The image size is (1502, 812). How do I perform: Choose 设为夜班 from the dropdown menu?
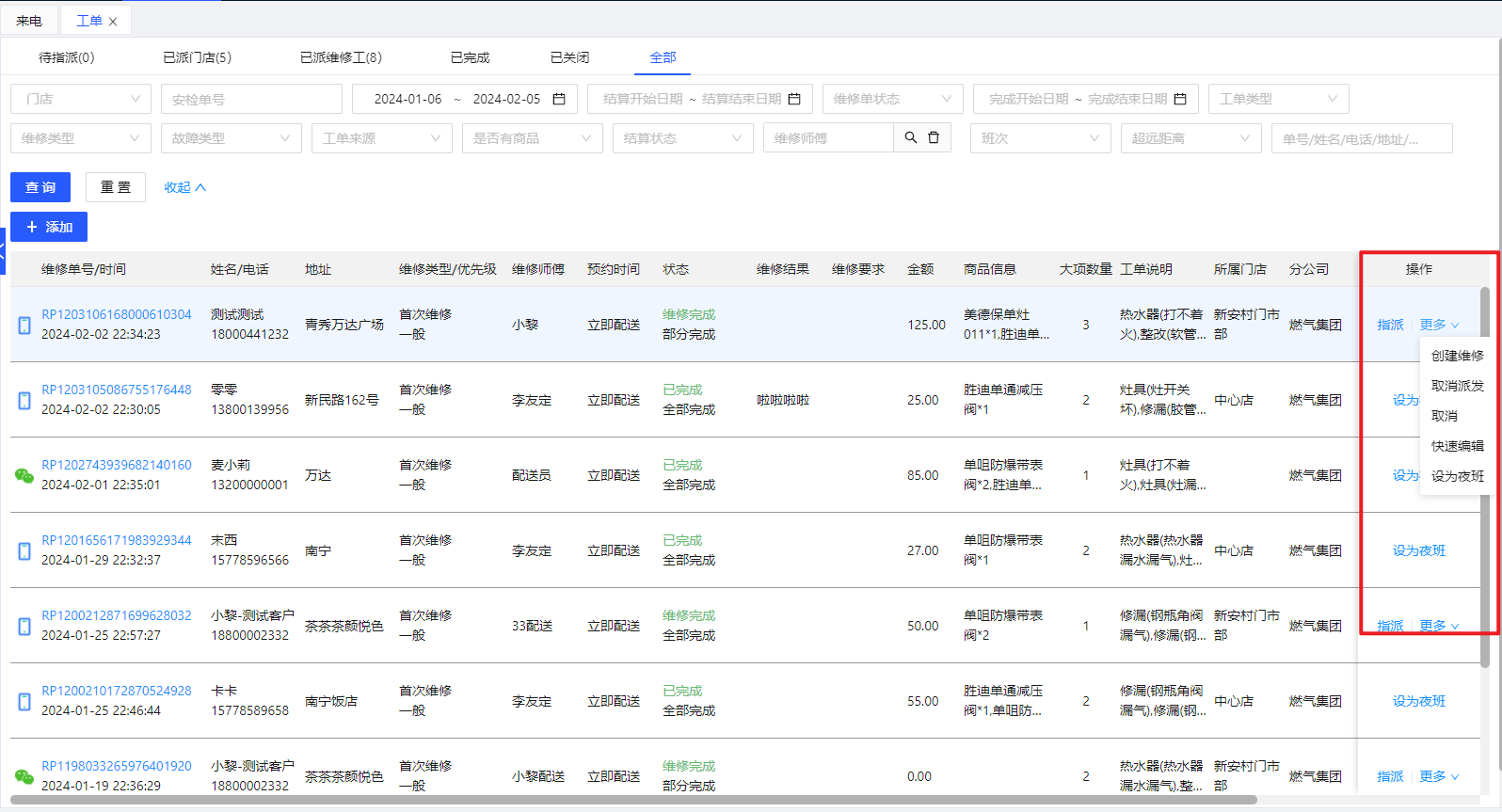[x=1457, y=476]
